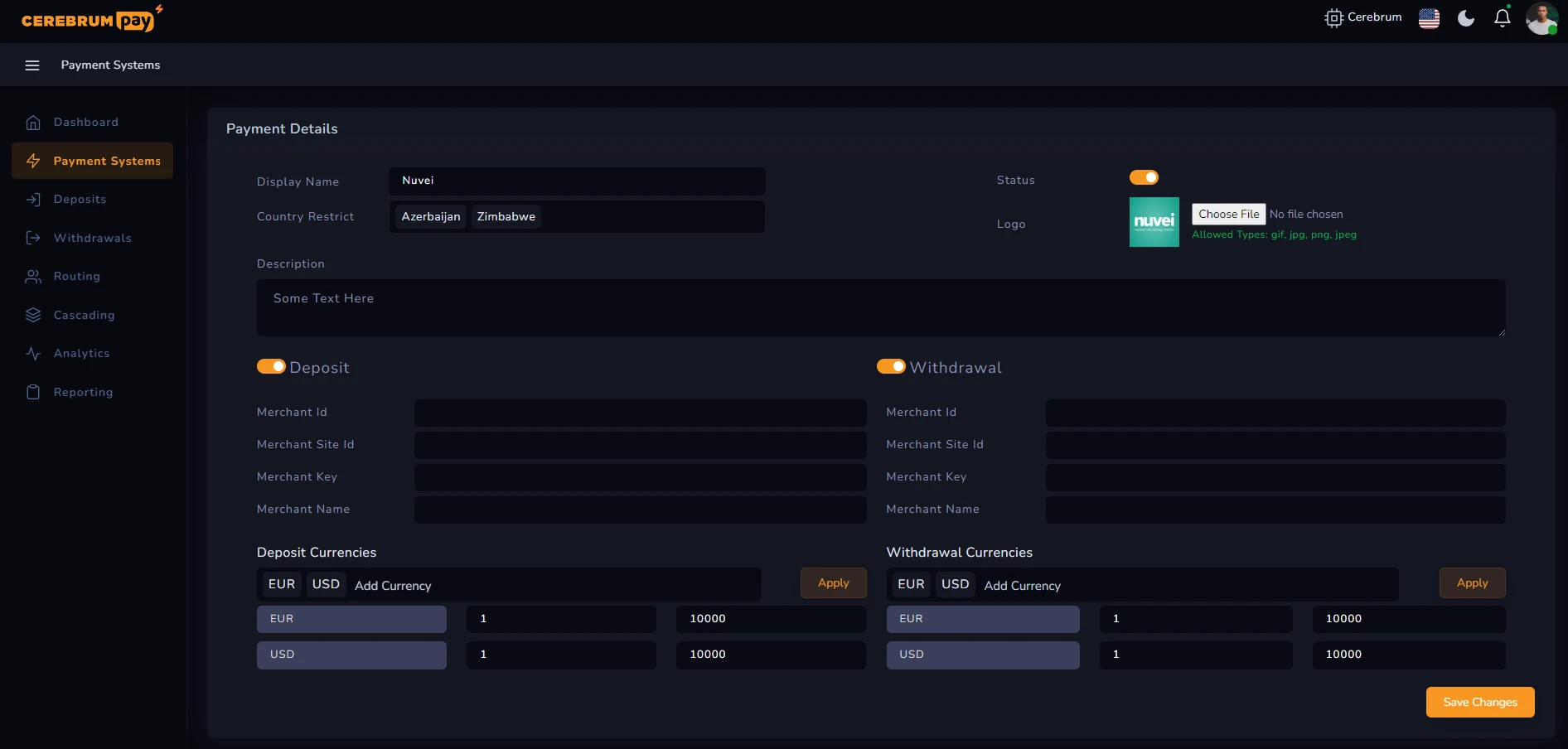Click the Display Name field with Nuvei

[x=577, y=181]
